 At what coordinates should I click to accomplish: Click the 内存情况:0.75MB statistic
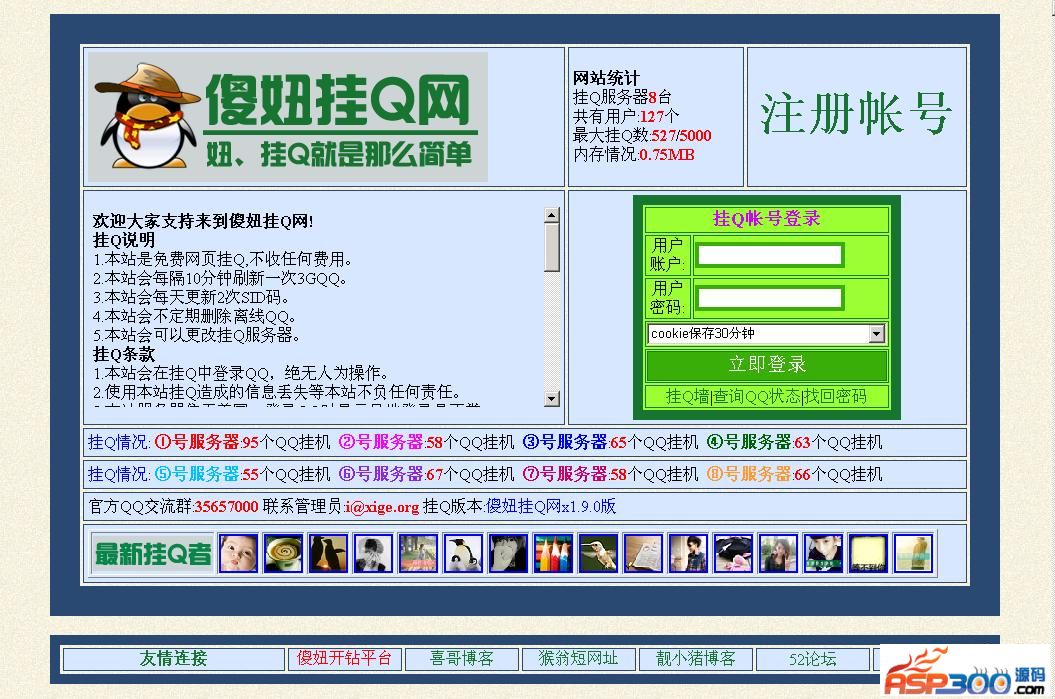633,155
